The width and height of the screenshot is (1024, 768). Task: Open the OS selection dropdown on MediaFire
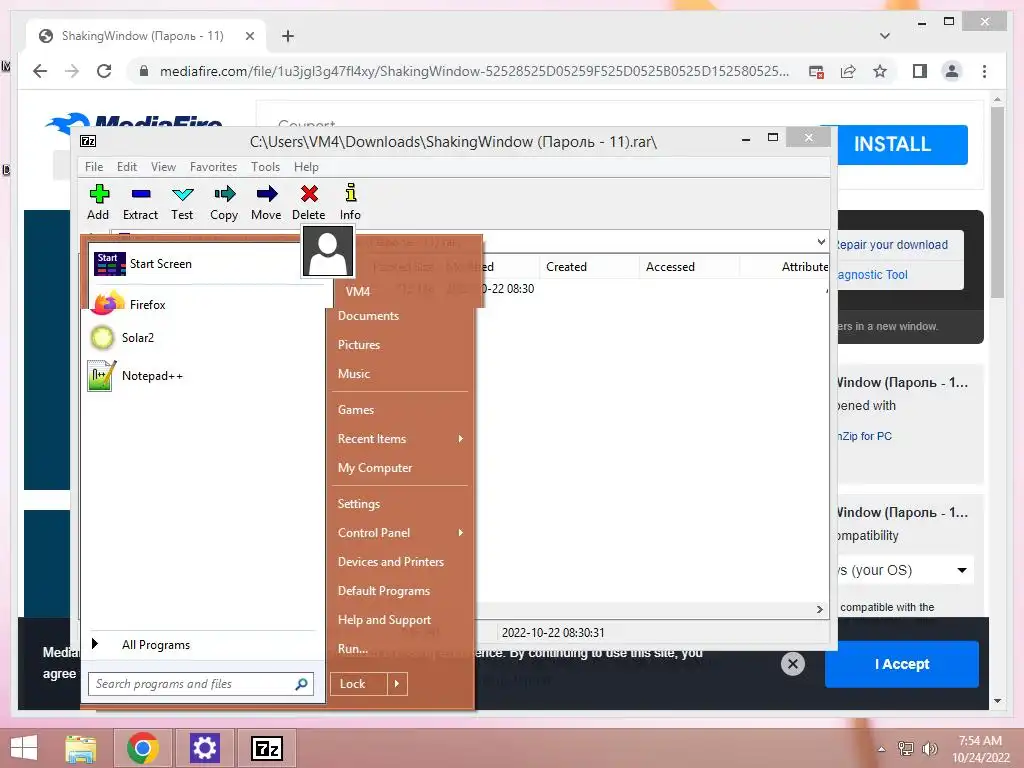point(904,570)
